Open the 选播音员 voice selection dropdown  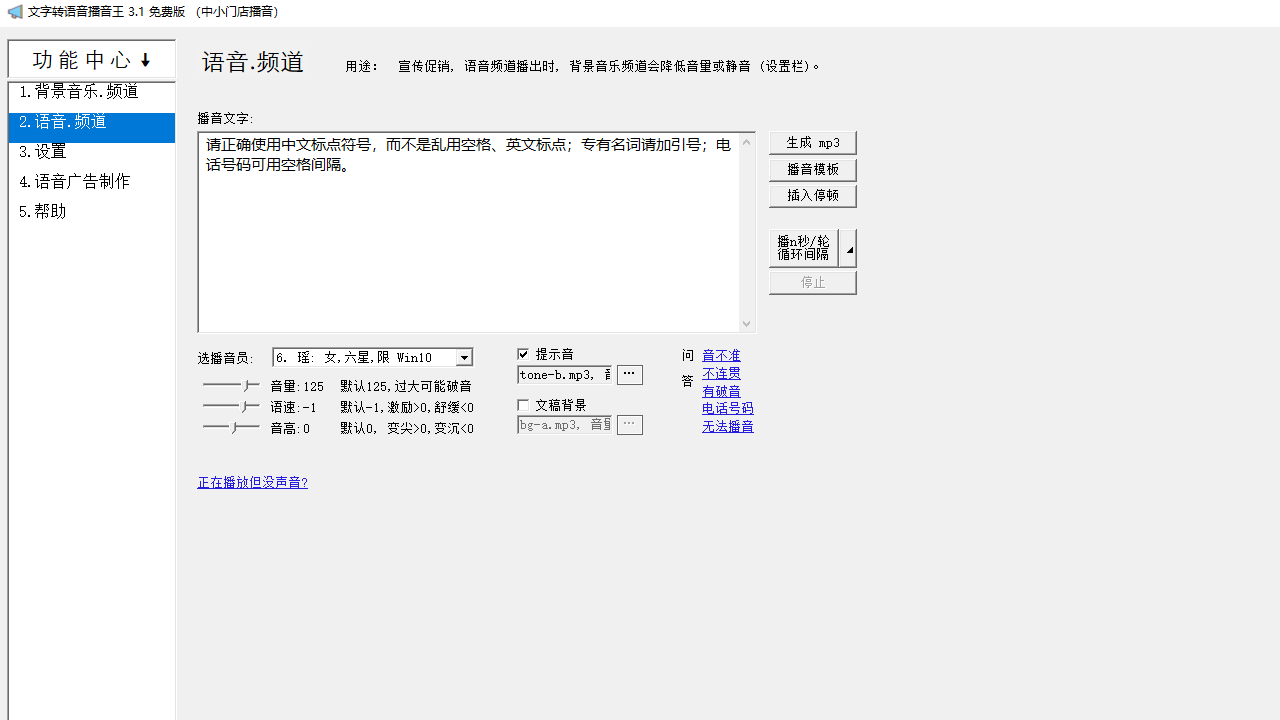point(464,357)
